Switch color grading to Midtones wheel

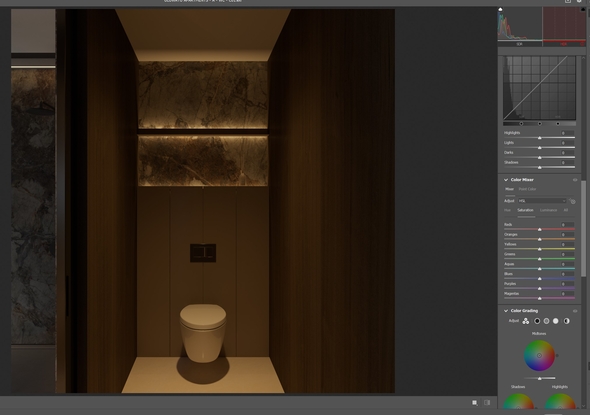point(546,321)
